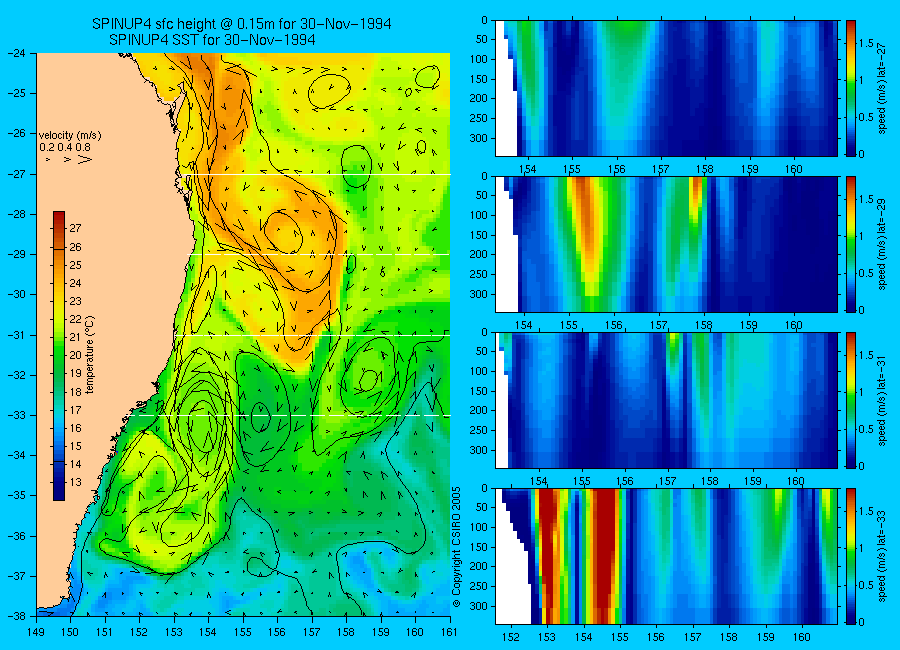Click the velocity scale values '0.2 0.4 0.8'
900x650 pixels.
65,148
